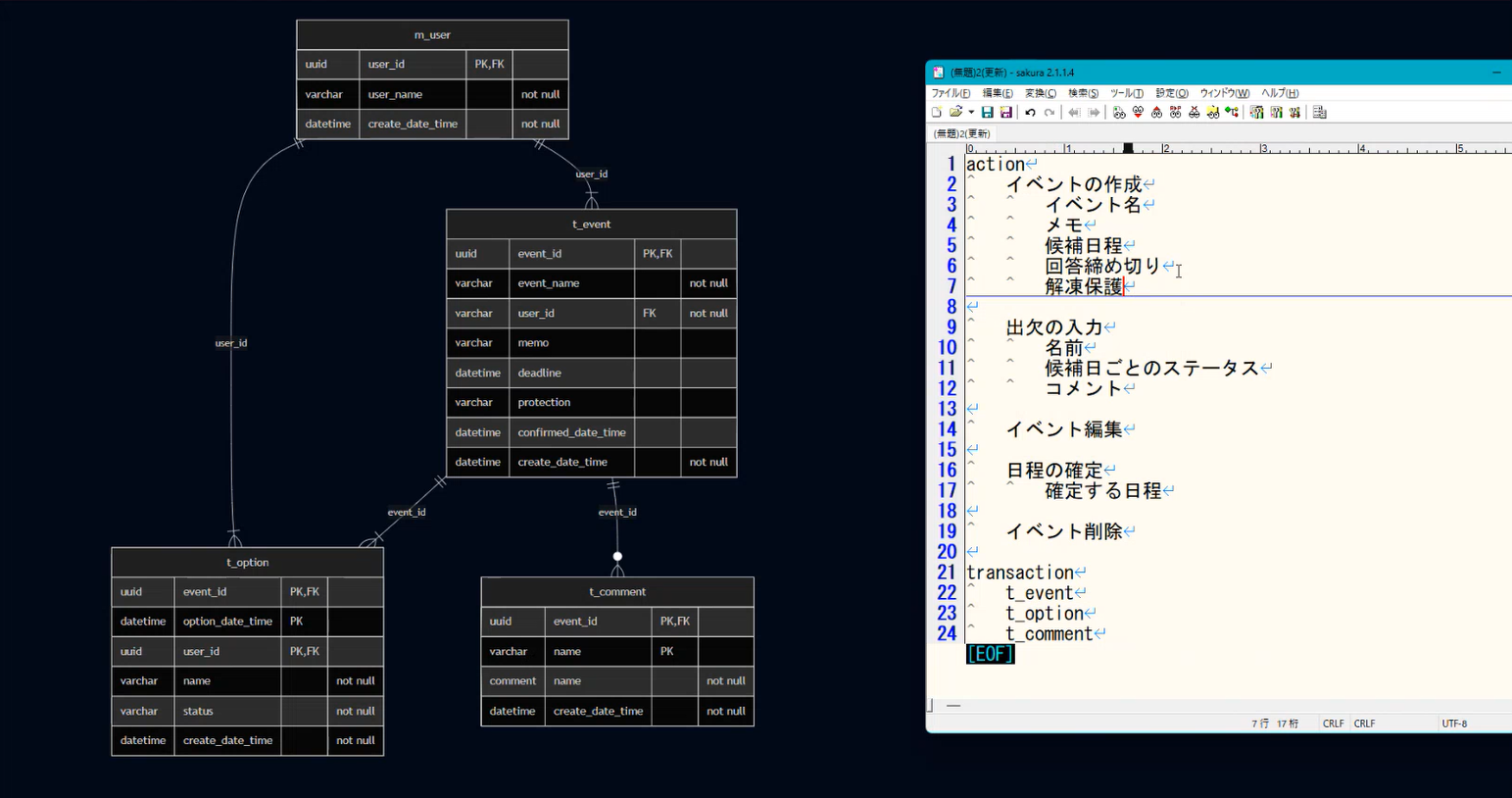Click the purple Save As floppy icon

point(1005,113)
